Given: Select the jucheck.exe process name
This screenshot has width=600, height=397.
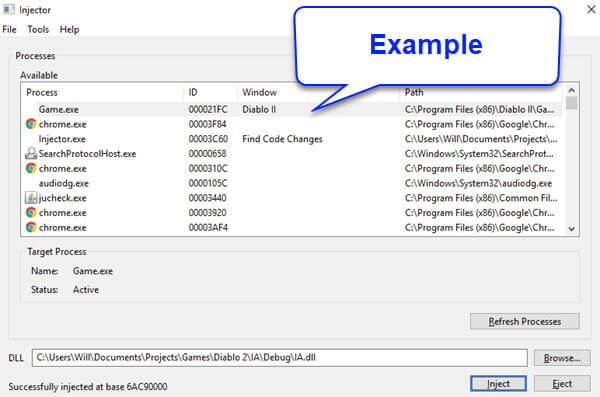Looking at the screenshot, I should [x=62, y=198].
